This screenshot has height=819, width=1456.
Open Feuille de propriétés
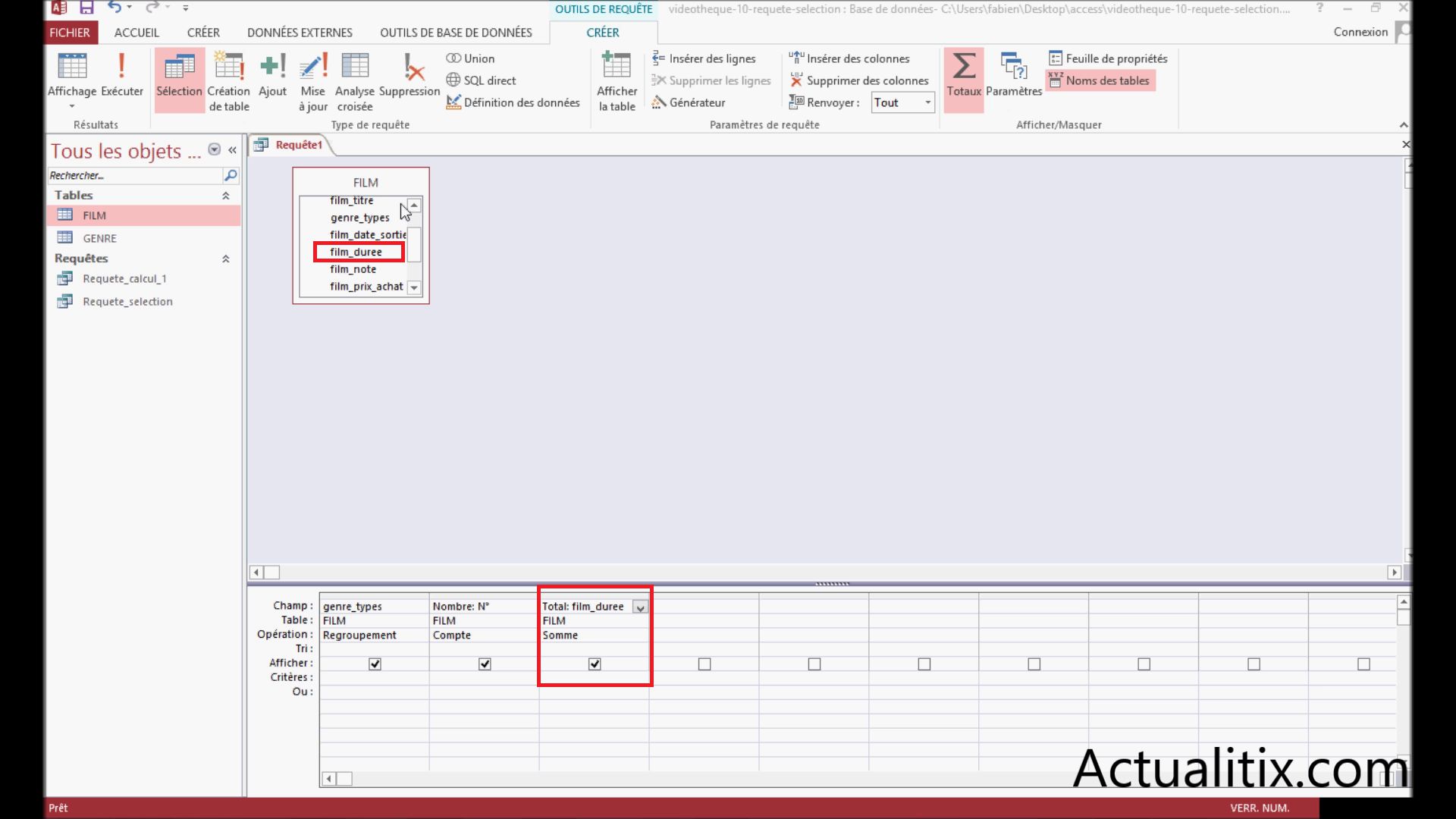click(x=1108, y=58)
